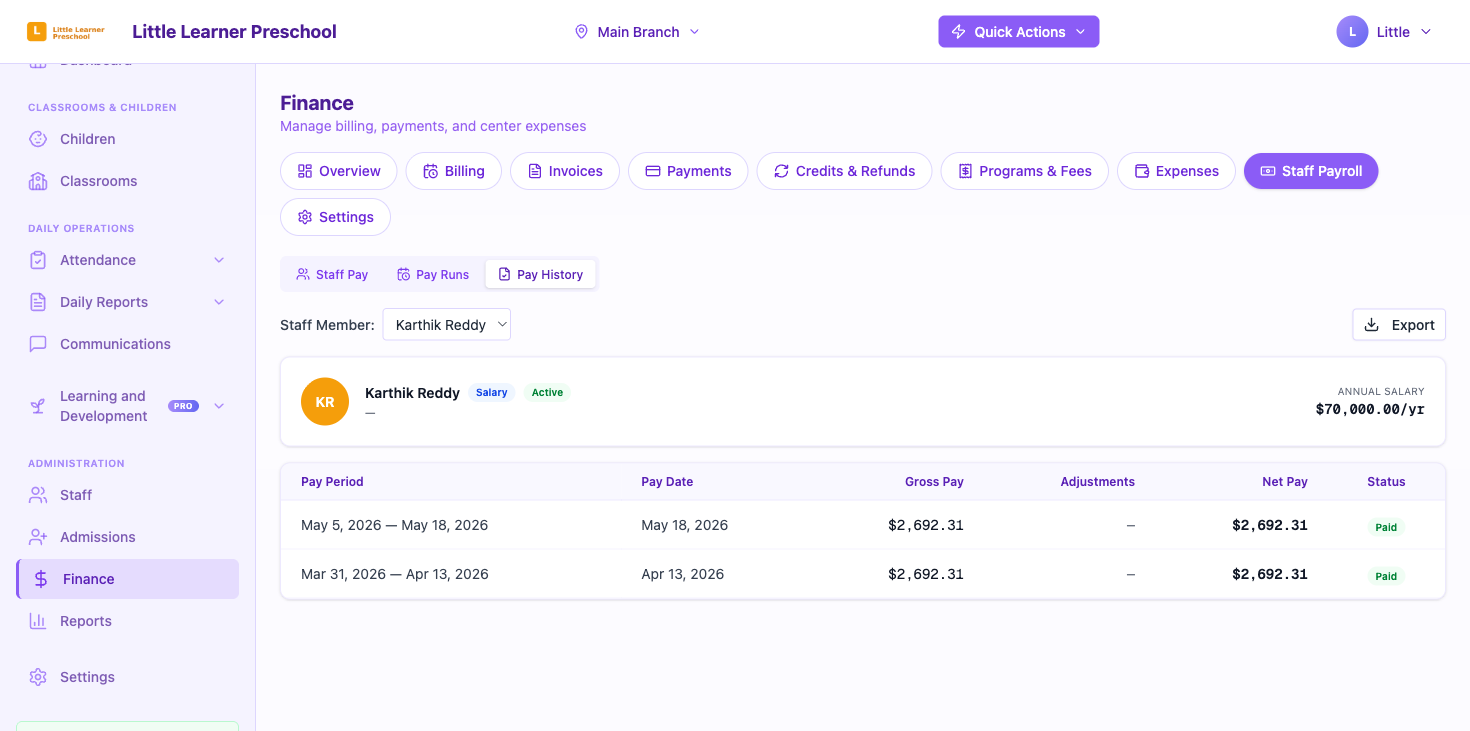Image resolution: width=1470 pixels, height=731 pixels.
Task: Click the Communications chat bubble icon
Action: tap(38, 344)
